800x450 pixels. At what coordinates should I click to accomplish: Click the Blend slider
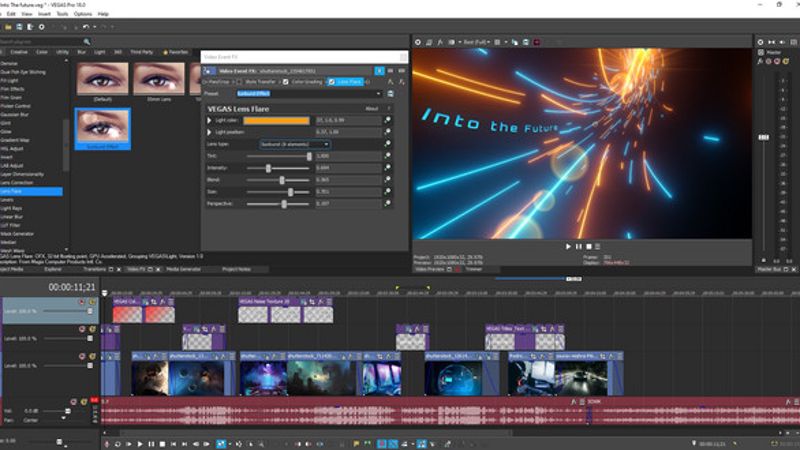[278, 180]
